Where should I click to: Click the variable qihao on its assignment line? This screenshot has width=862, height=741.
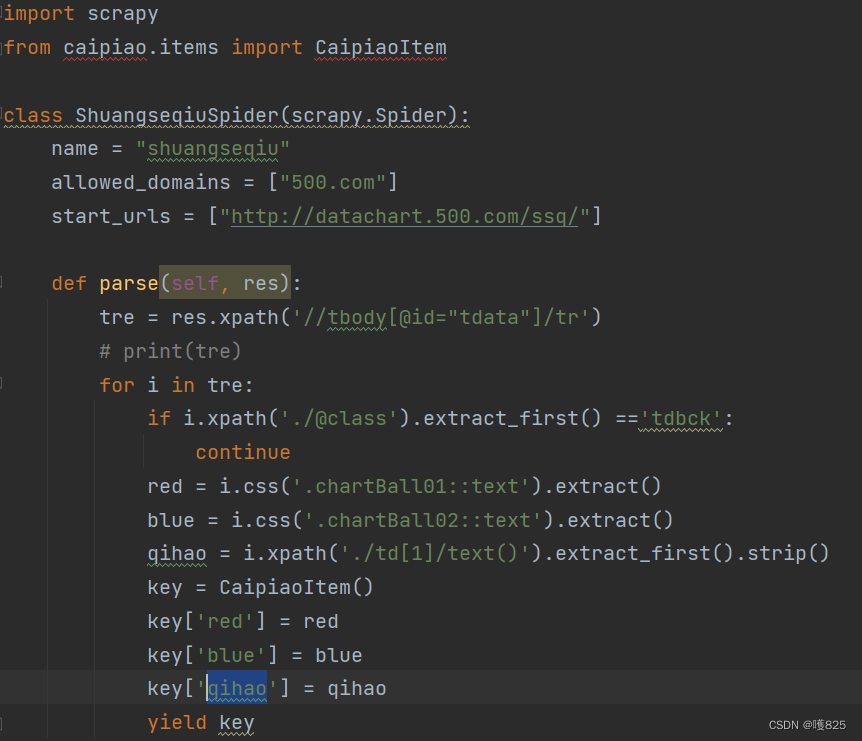tap(168, 553)
